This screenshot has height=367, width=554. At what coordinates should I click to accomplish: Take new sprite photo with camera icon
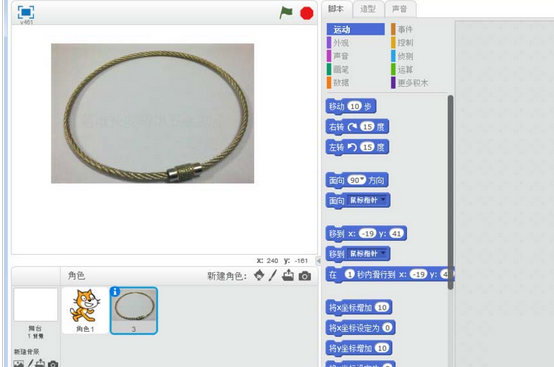305,276
